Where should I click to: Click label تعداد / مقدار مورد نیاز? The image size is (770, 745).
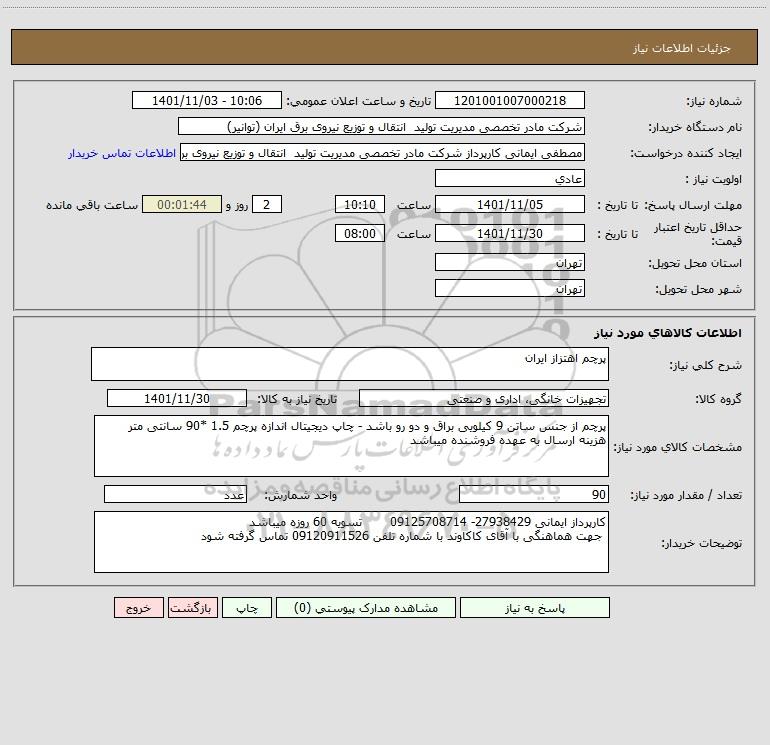686,495
